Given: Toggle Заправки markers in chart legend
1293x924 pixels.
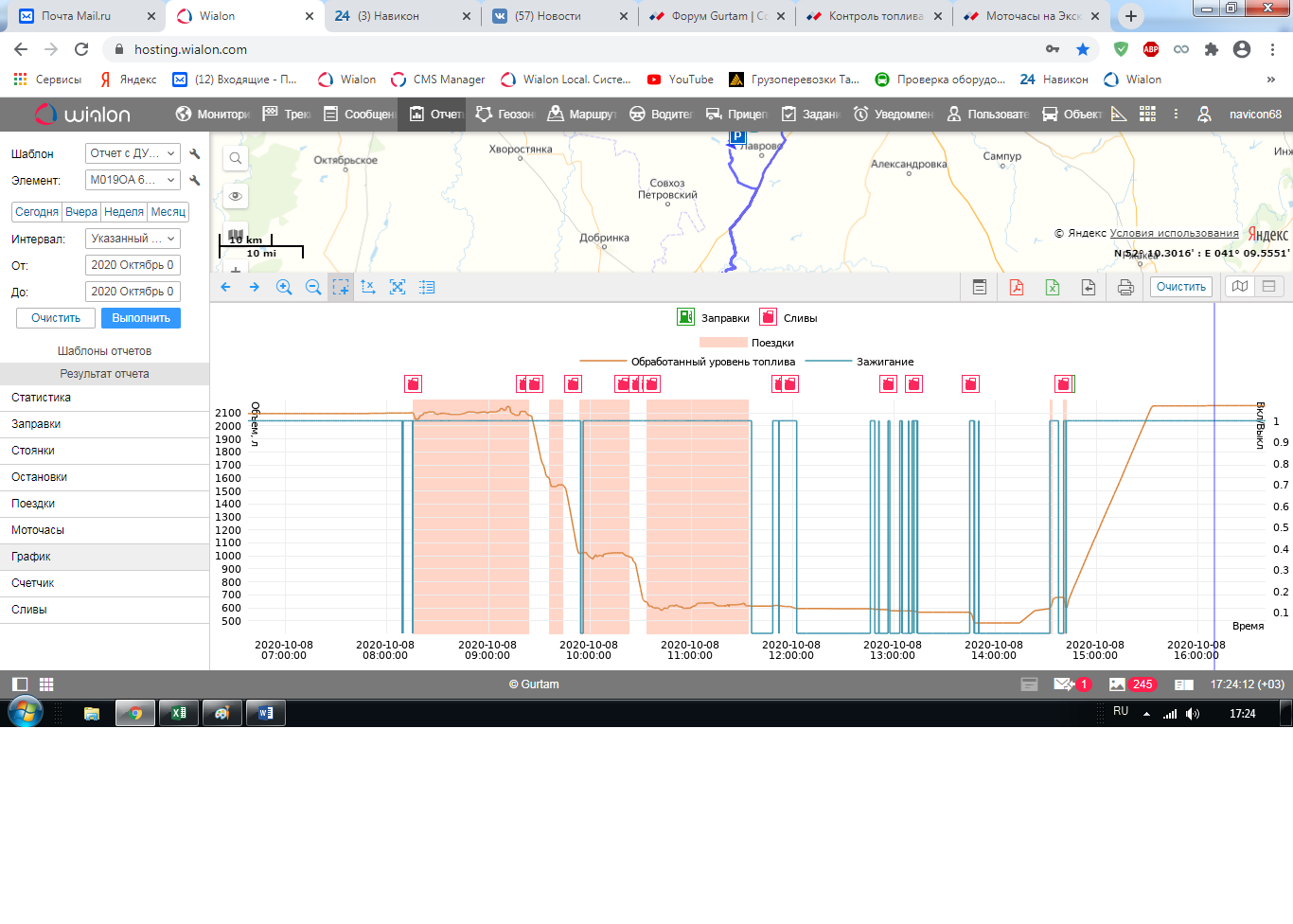Looking at the screenshot, I should [686, 317].
